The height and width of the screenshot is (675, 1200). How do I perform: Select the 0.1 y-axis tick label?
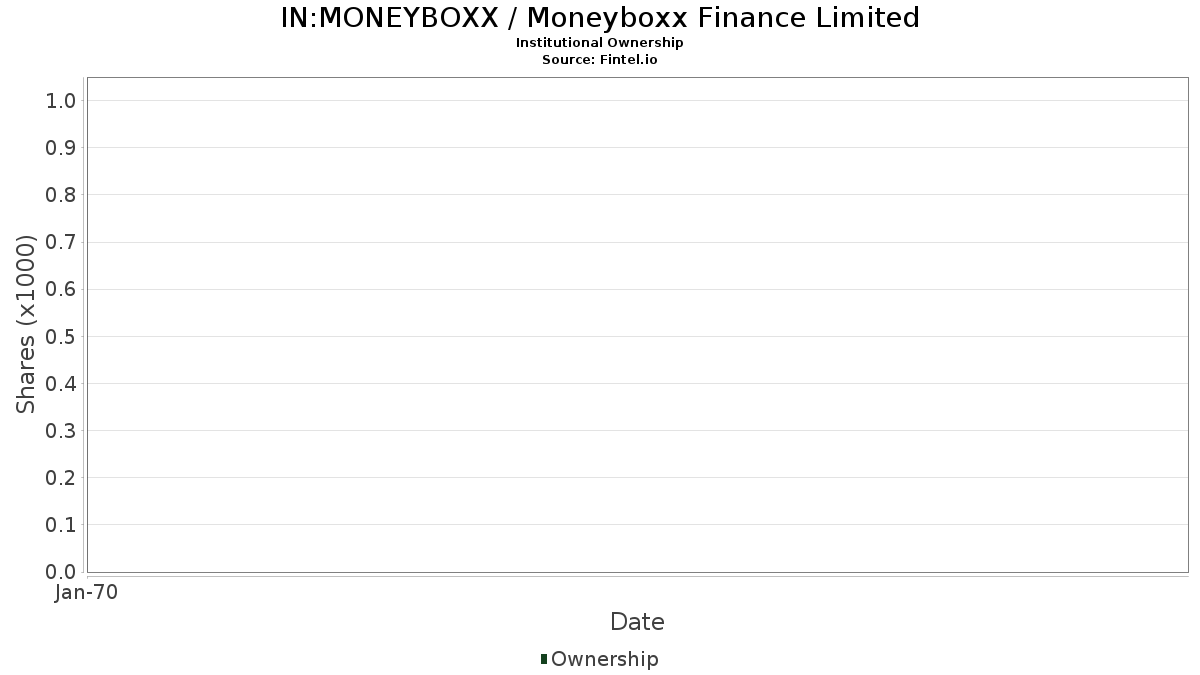[x=61, y=525]
